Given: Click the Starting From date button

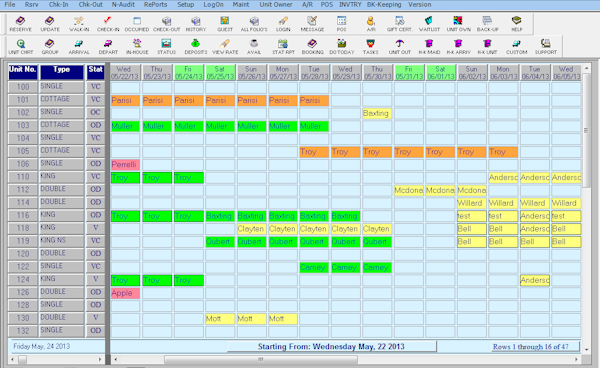Looking at the screenshot, I should [331, 347].
